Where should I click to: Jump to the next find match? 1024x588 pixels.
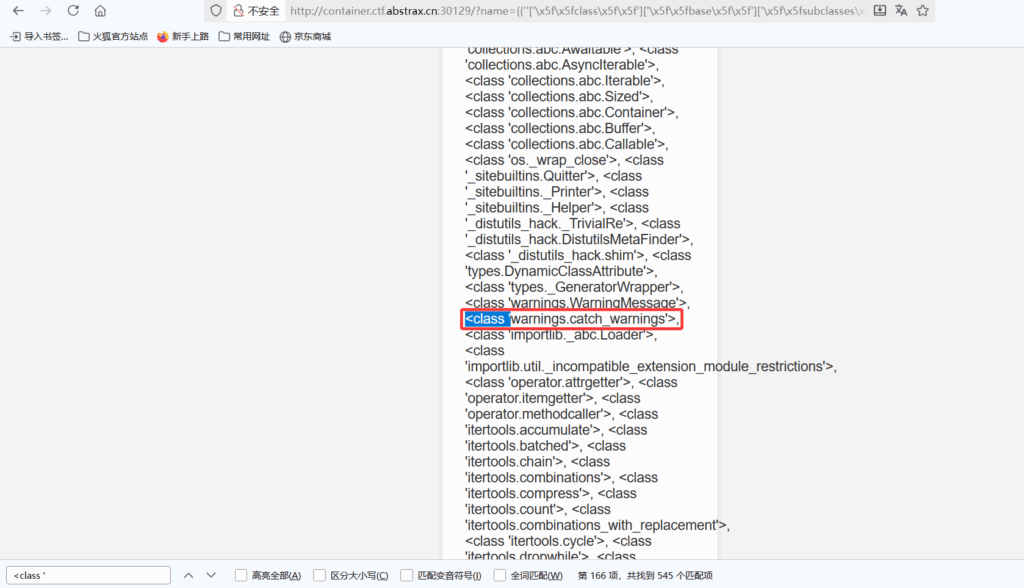[x=211, y=575]
